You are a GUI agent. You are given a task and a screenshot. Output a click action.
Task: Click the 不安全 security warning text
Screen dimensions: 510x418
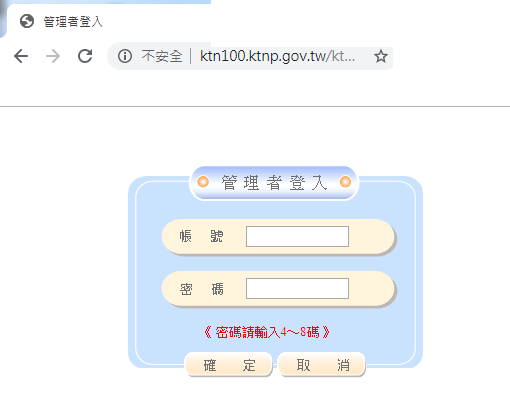coord(162,56)
